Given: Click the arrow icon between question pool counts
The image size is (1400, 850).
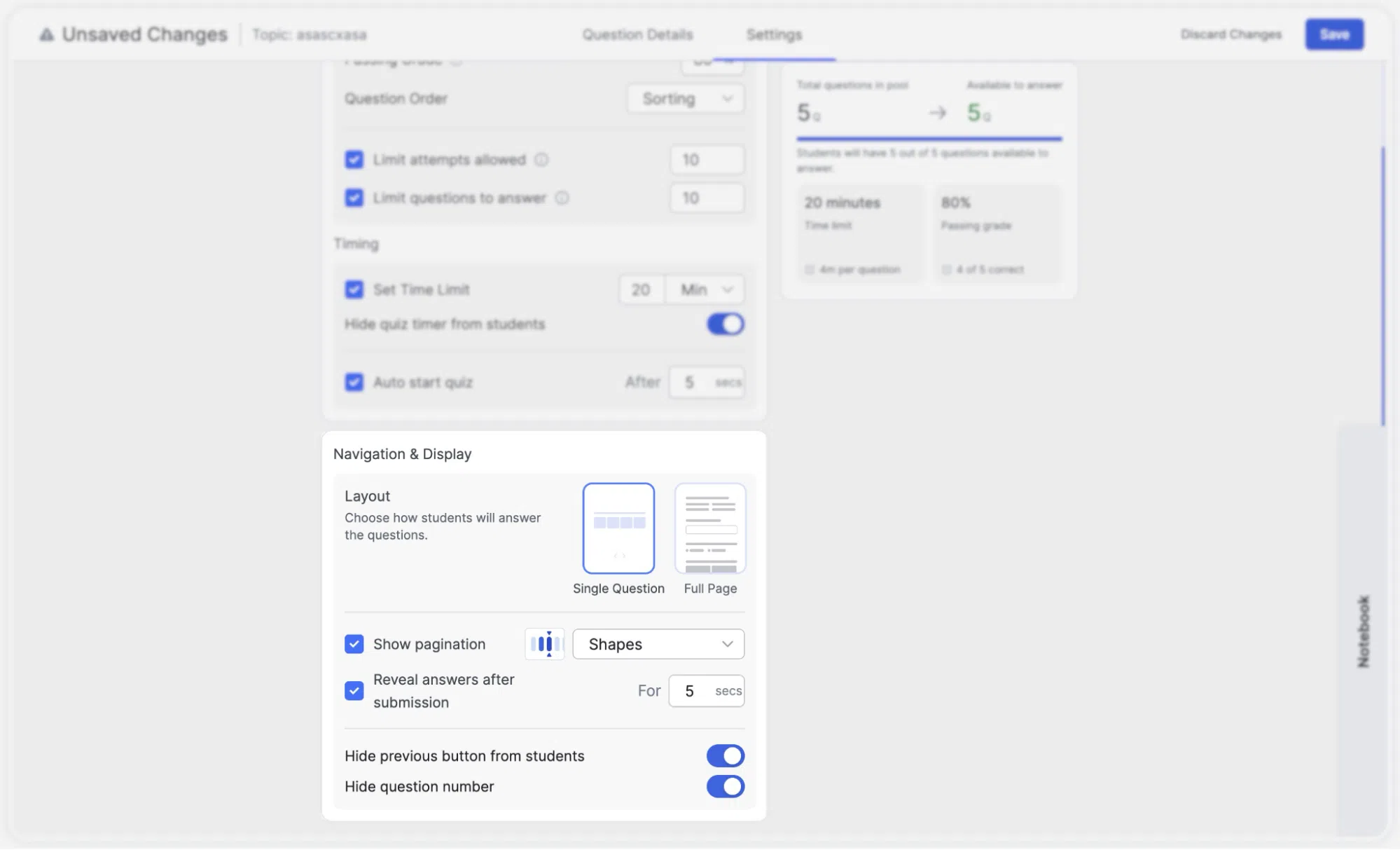Looking at the screenshot, I should [938, 113].
